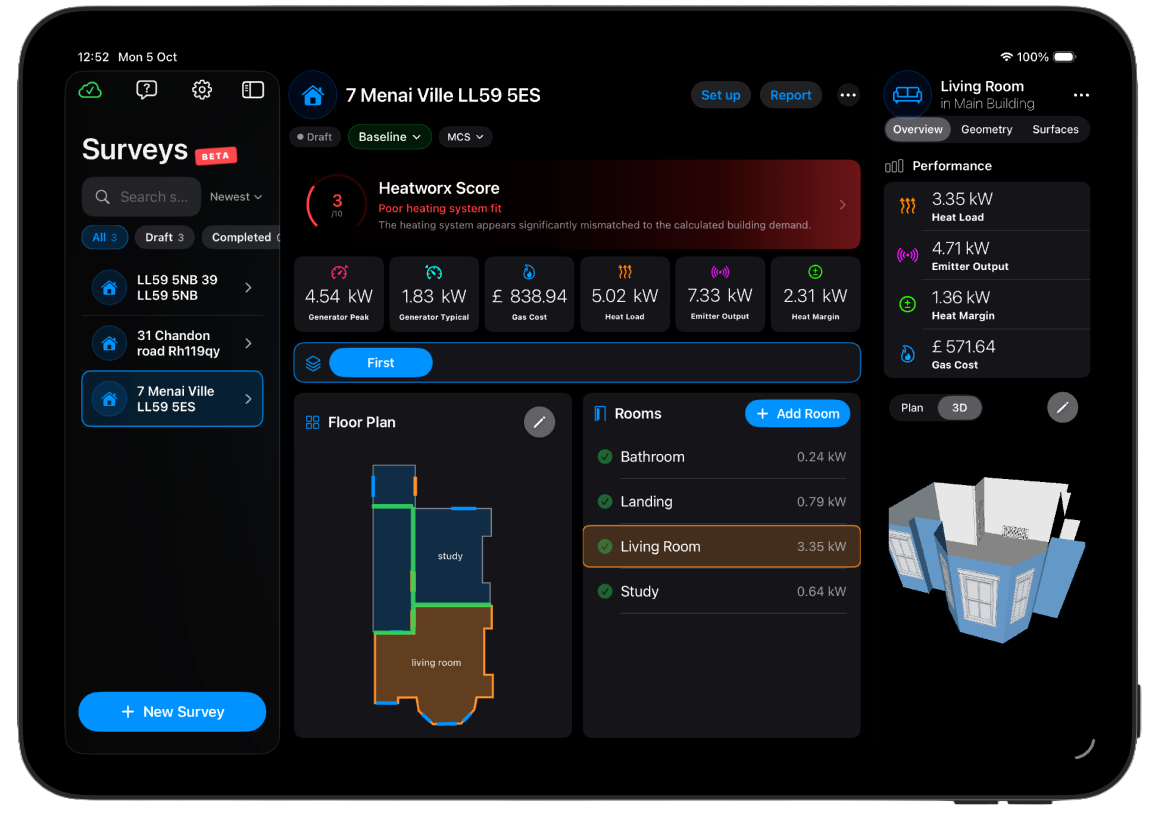Click the Wi-Fi status icon

[1006, 57]
